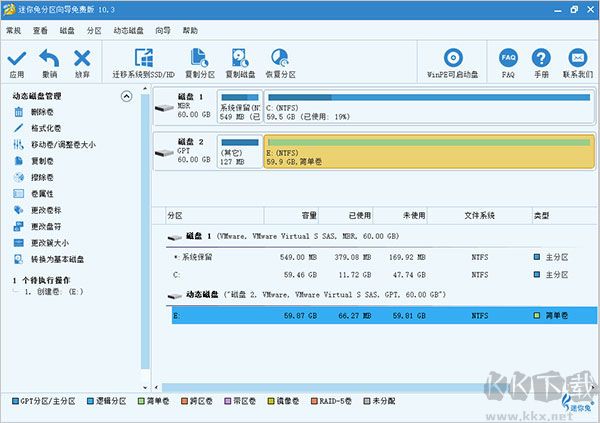Click the GPT分区/主分区 legend swatch
This screenshot has width=600, height=423.
tap(15, 401)
